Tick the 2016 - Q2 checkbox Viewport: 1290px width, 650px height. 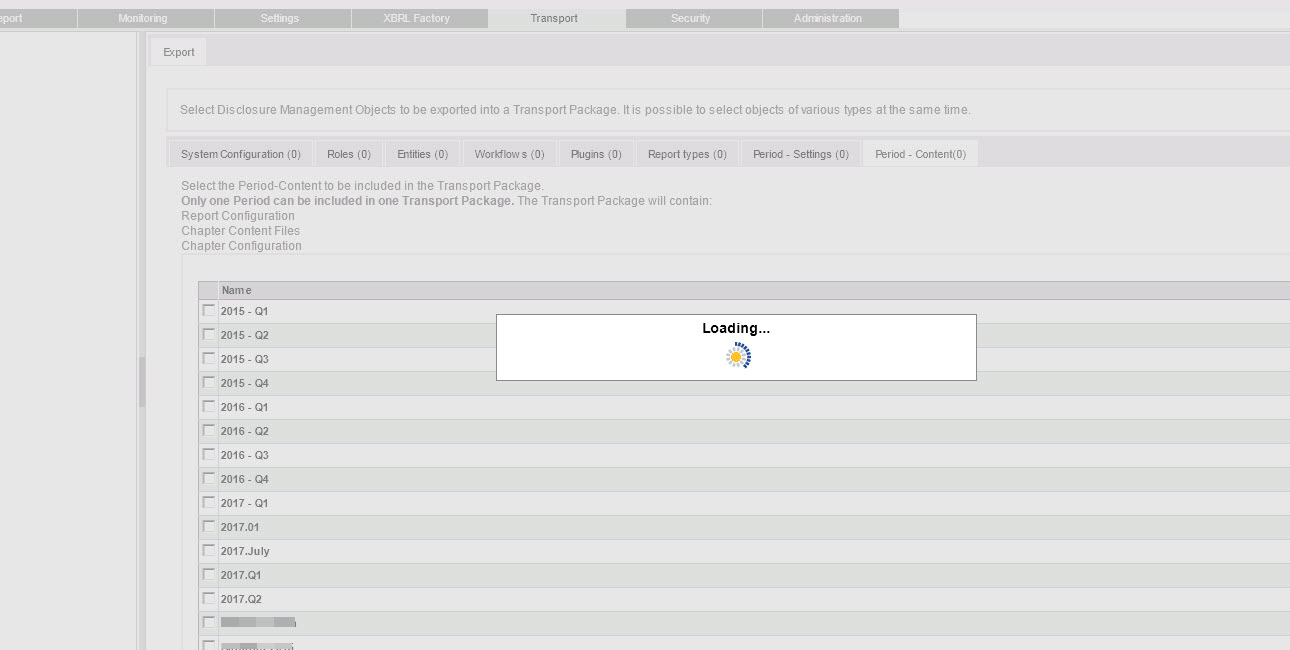[x=208, y=430]
